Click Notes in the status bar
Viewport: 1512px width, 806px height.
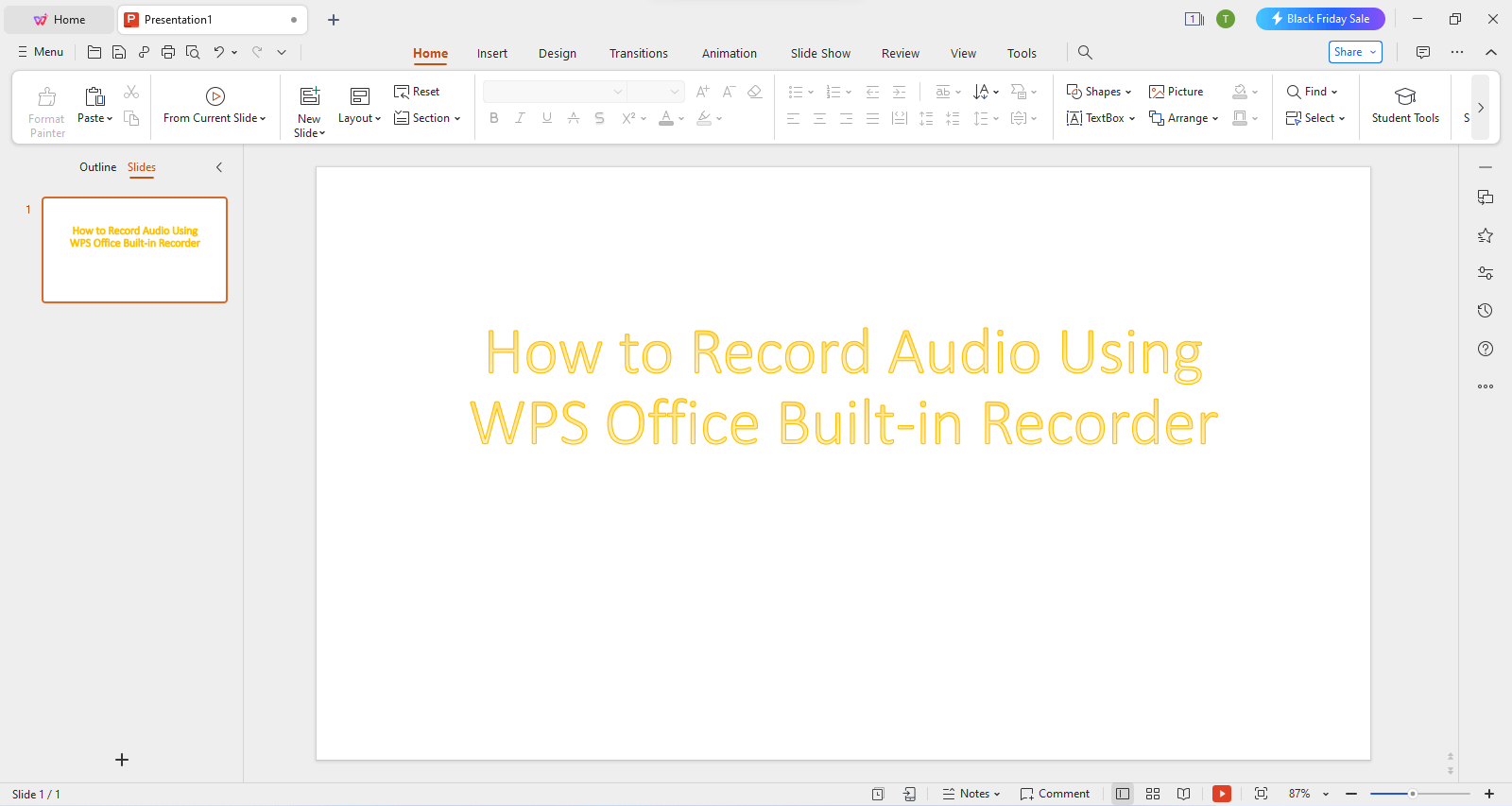point(971,794)
